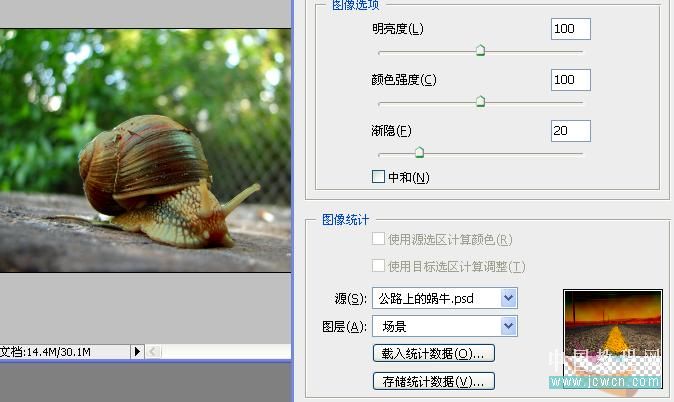The height and width of the screenshot is (402, 674).
Task: Toggle 使用目标选区计算调整 checkbox
Action: pyautogui.click(x=378, y=266)
